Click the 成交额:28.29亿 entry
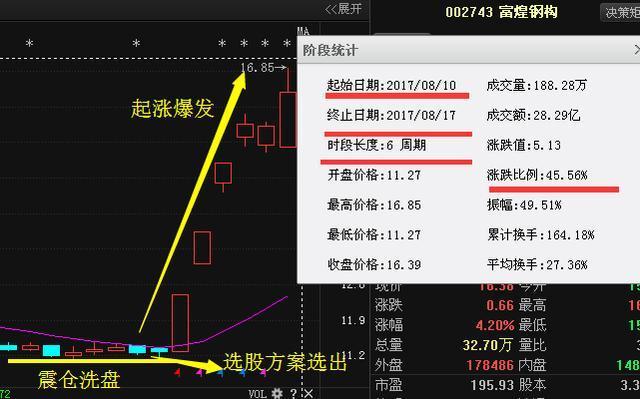 (x=533, y=115)
